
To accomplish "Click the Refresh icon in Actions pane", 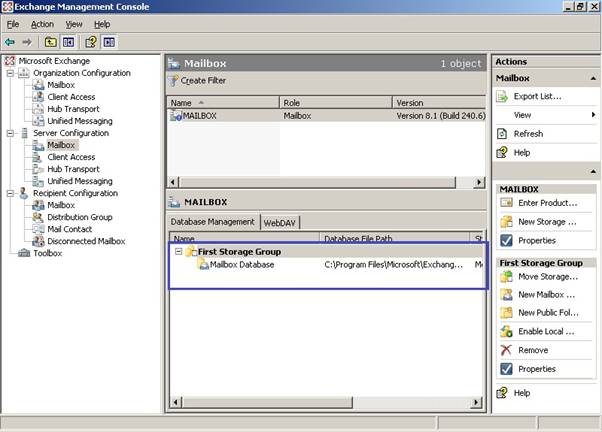I will [x=502, y=134].
